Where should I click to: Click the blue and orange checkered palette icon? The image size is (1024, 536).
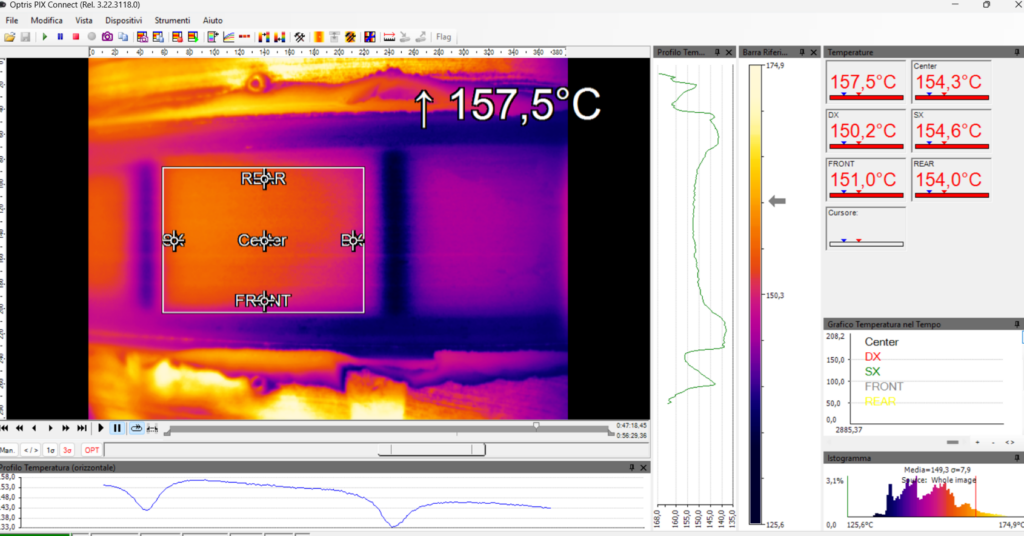(370, 37)
